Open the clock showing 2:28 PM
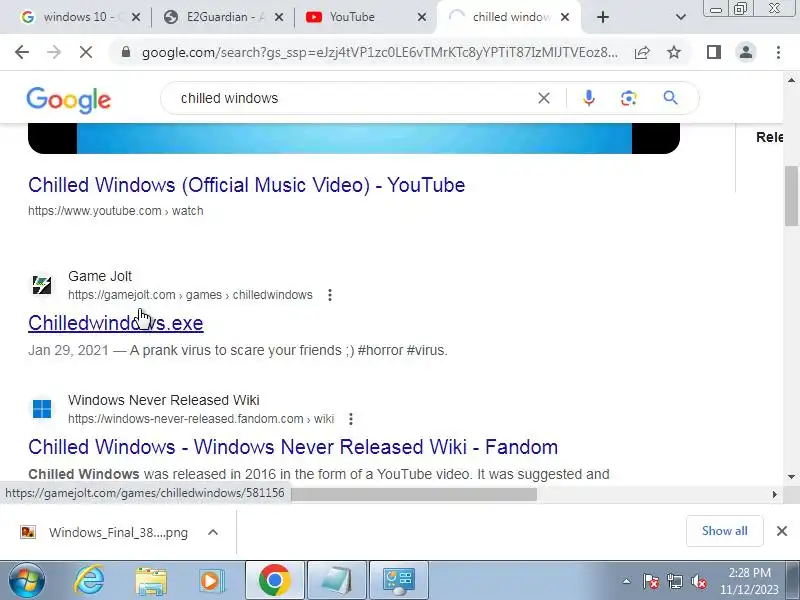Viewport: 800px width, 600px height. pyautogui.click(x=749, y=581)
